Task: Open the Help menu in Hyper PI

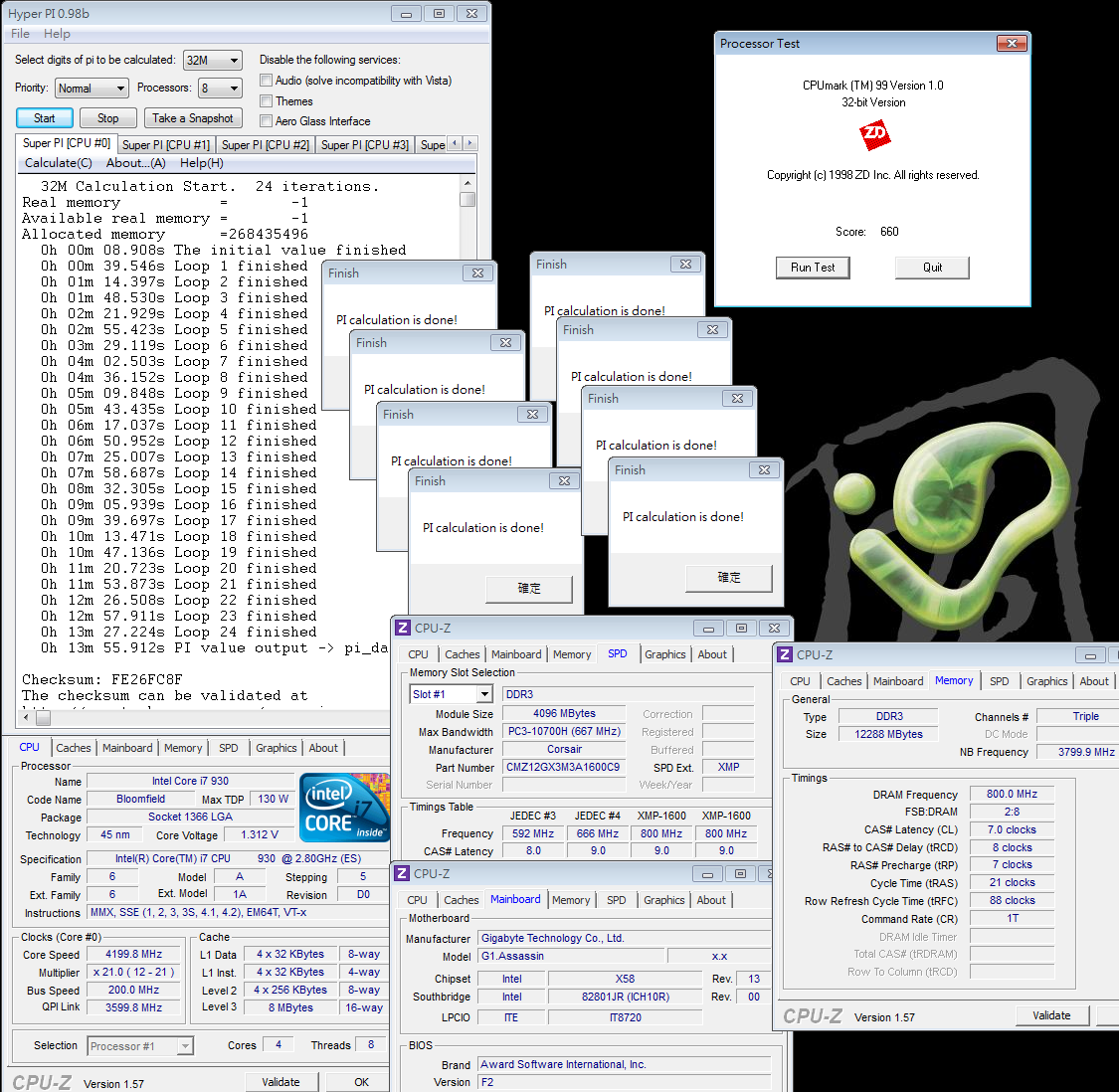Action: [57, 34]
